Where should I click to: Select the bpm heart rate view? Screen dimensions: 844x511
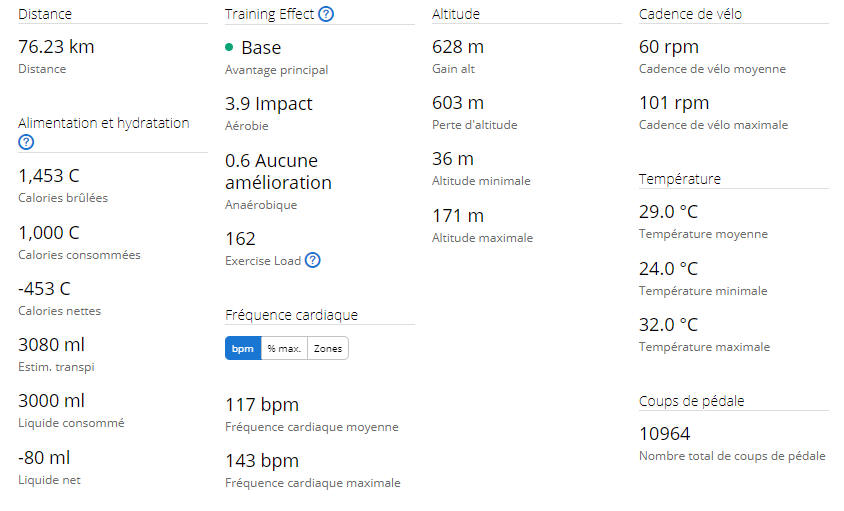click(x=243, y=348)
